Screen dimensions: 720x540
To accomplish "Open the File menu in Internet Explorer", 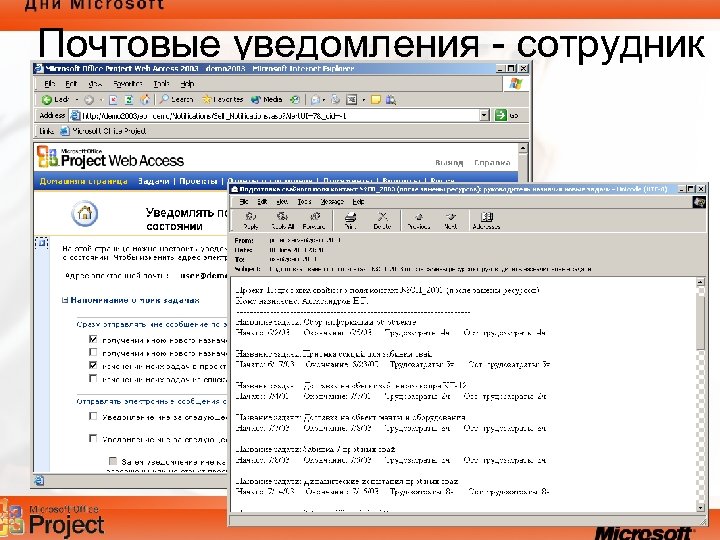I will (49, 84).
